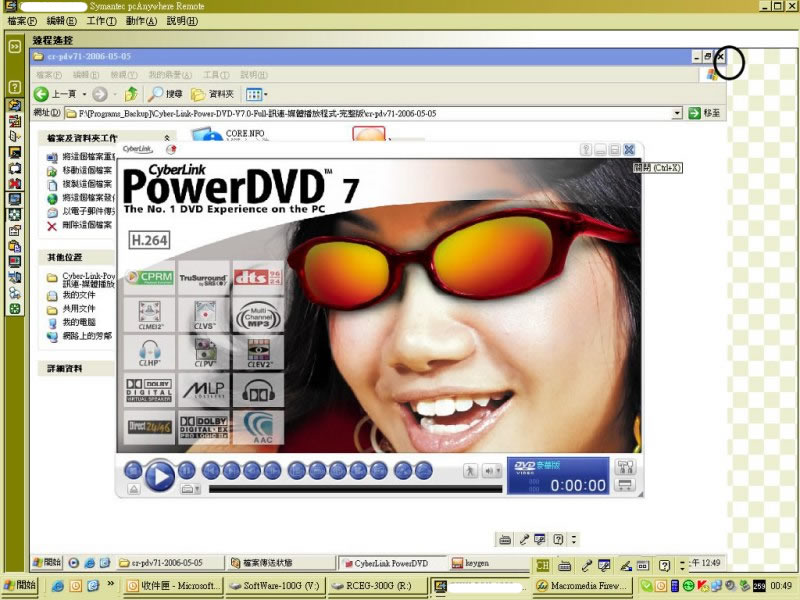
Task: Open PowerDVD's select source dropdown
Action: click(x=190, y=489)
